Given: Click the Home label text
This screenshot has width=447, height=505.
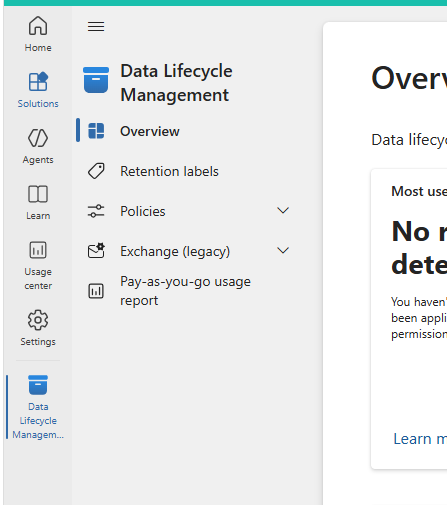Looking at the screenshot, I should click(38, 48).
